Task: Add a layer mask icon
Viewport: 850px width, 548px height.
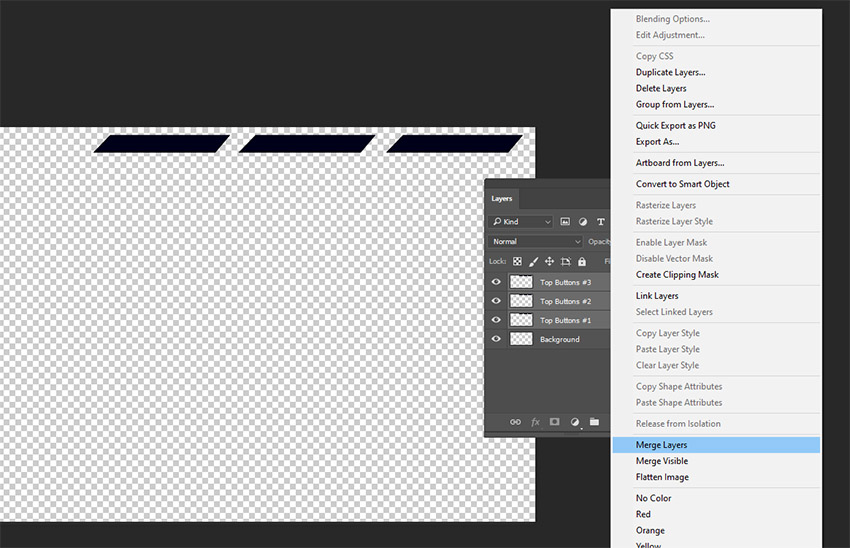Action: coord(554,422)
